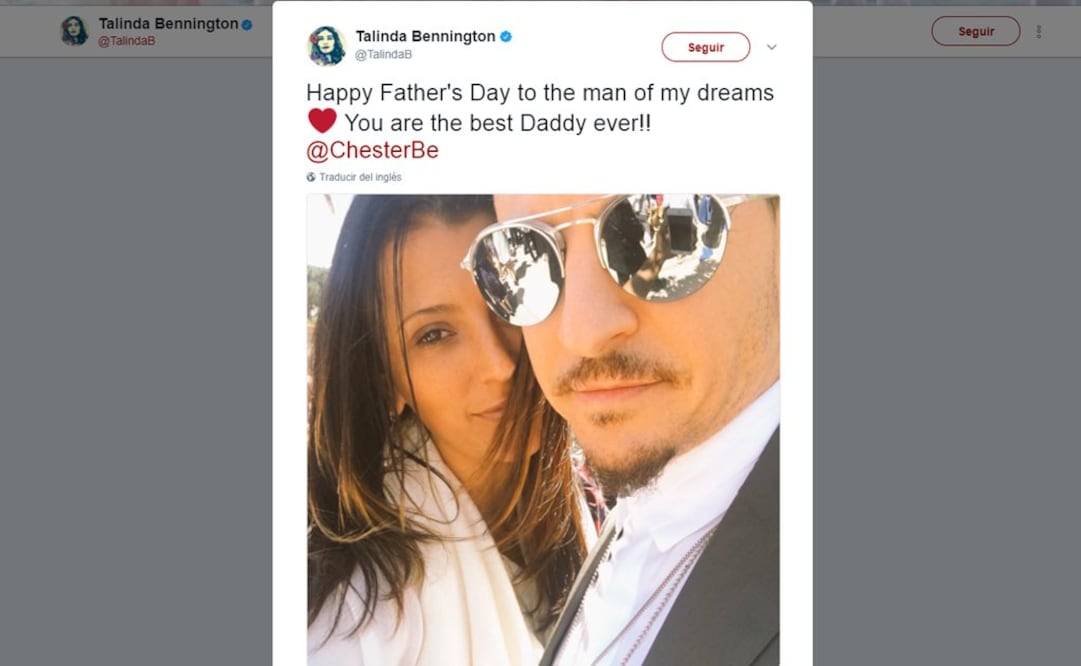Click the profile header's small avatar picture
Viewport: 1081px width, 666px height.
pyautogui.click(x=74, y=31)
